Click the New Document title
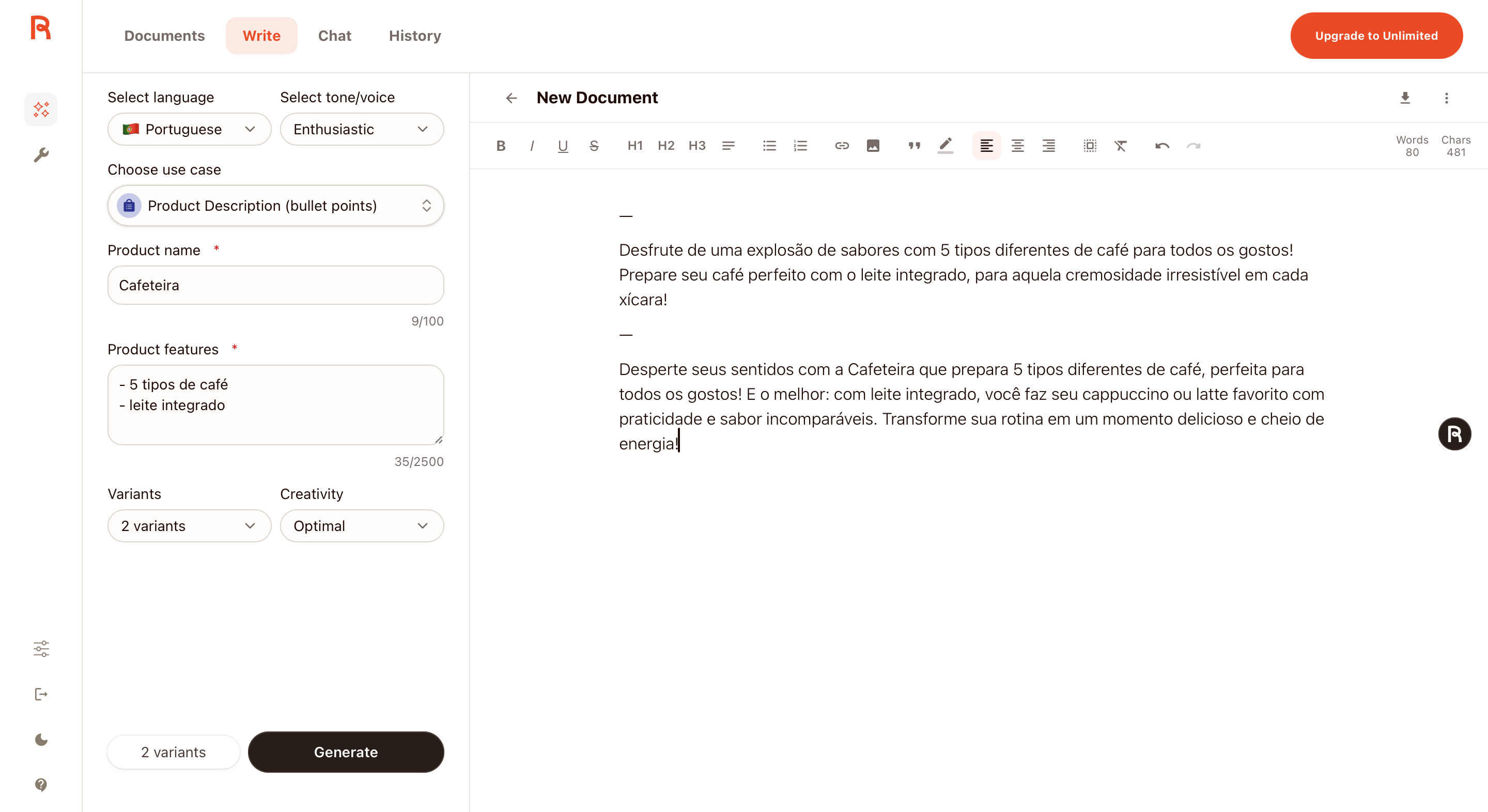This screenshot has width=1488, height=812. (597, 98)
